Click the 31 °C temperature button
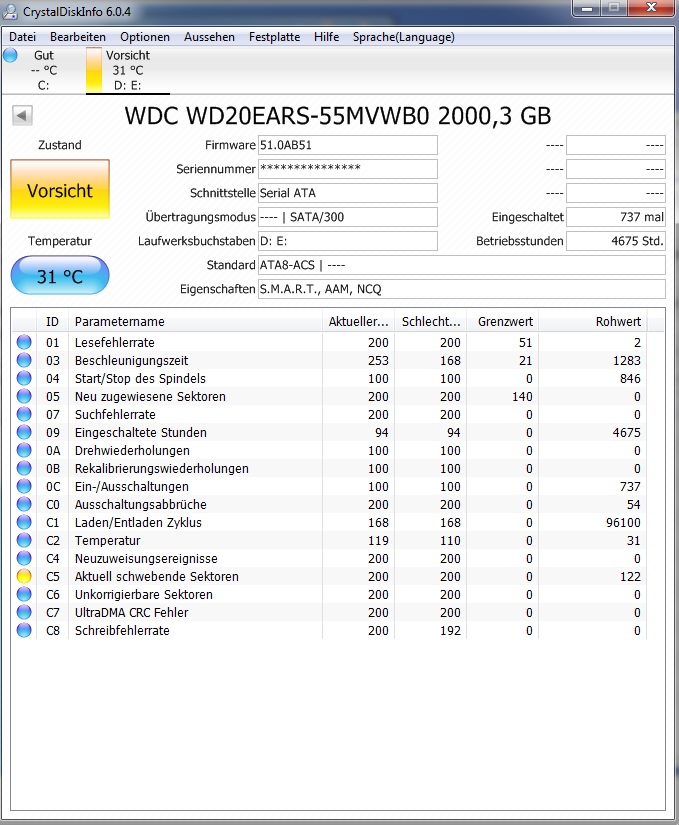This screenshot has height=825, width=679. [x=60, y=276]
